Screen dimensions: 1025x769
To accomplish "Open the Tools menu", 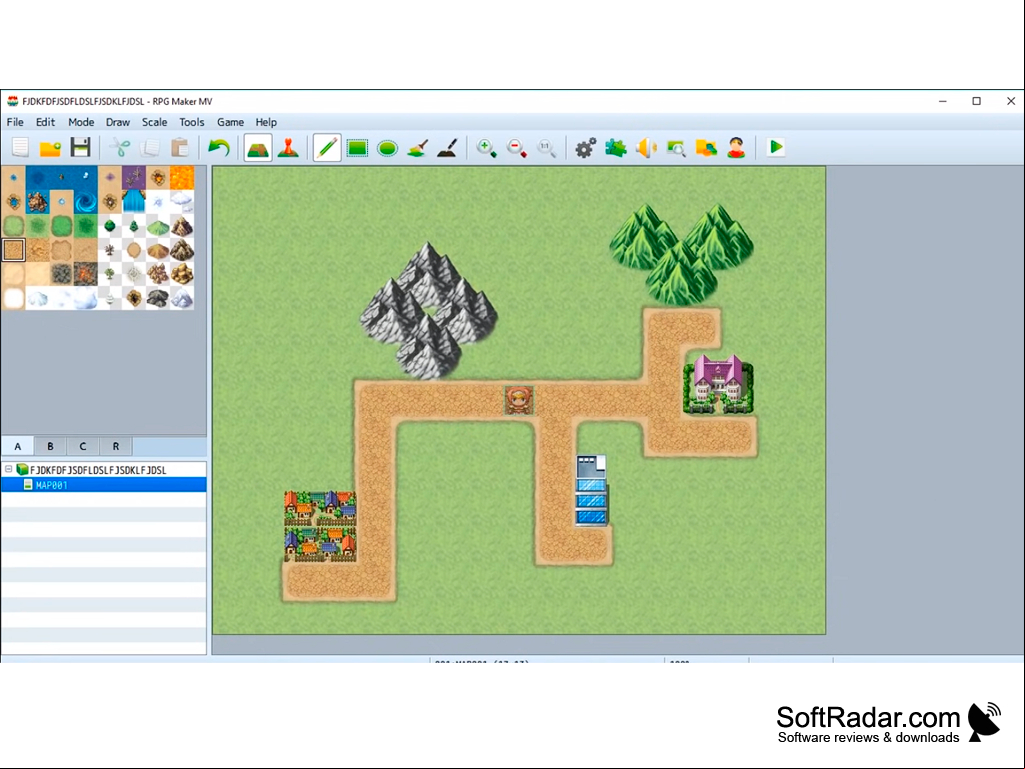I will (x=192, y=122).
